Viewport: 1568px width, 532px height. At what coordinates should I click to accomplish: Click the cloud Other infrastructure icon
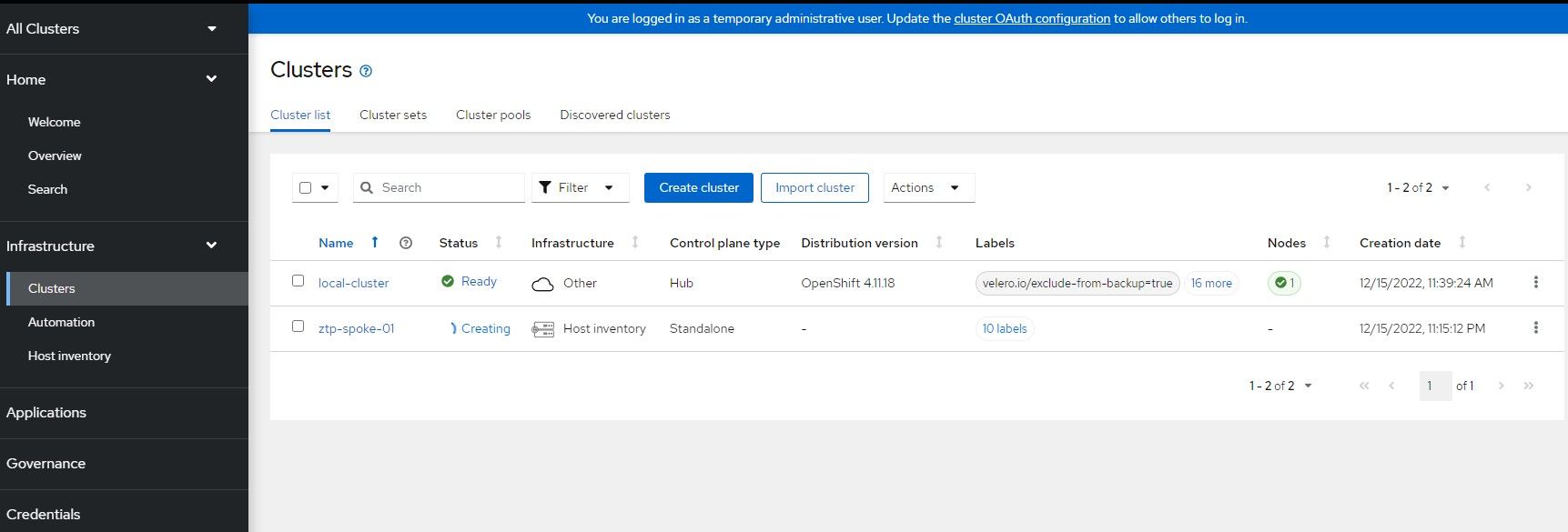[542, 284]
